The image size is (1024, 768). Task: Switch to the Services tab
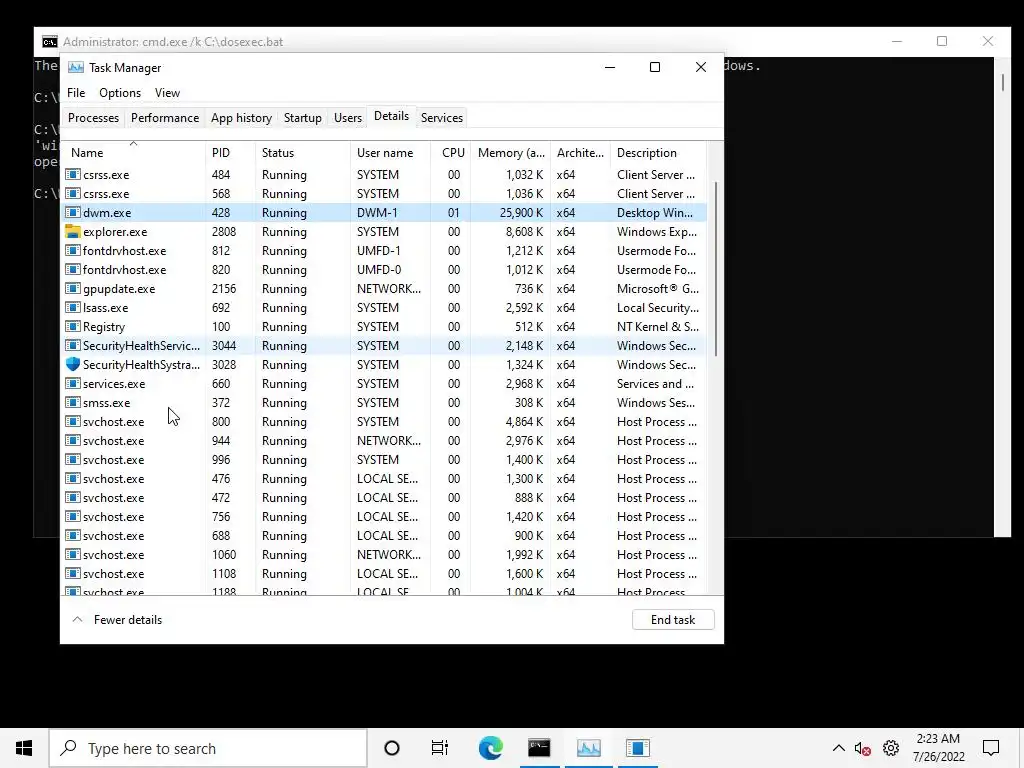pyautogui.click(x=441, y=118)
